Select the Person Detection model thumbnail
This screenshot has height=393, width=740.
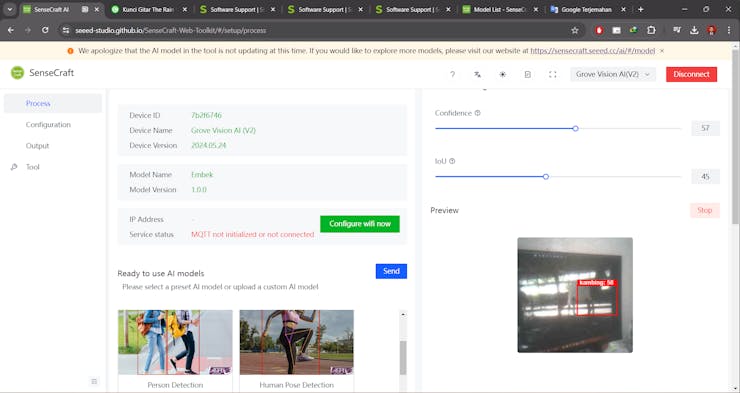point(175,342)
